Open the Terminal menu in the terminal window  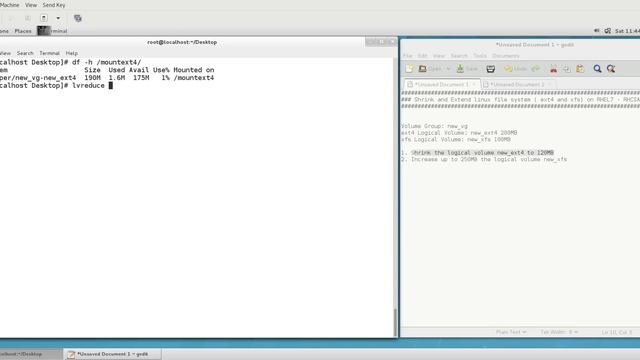[x=49, y=53]
